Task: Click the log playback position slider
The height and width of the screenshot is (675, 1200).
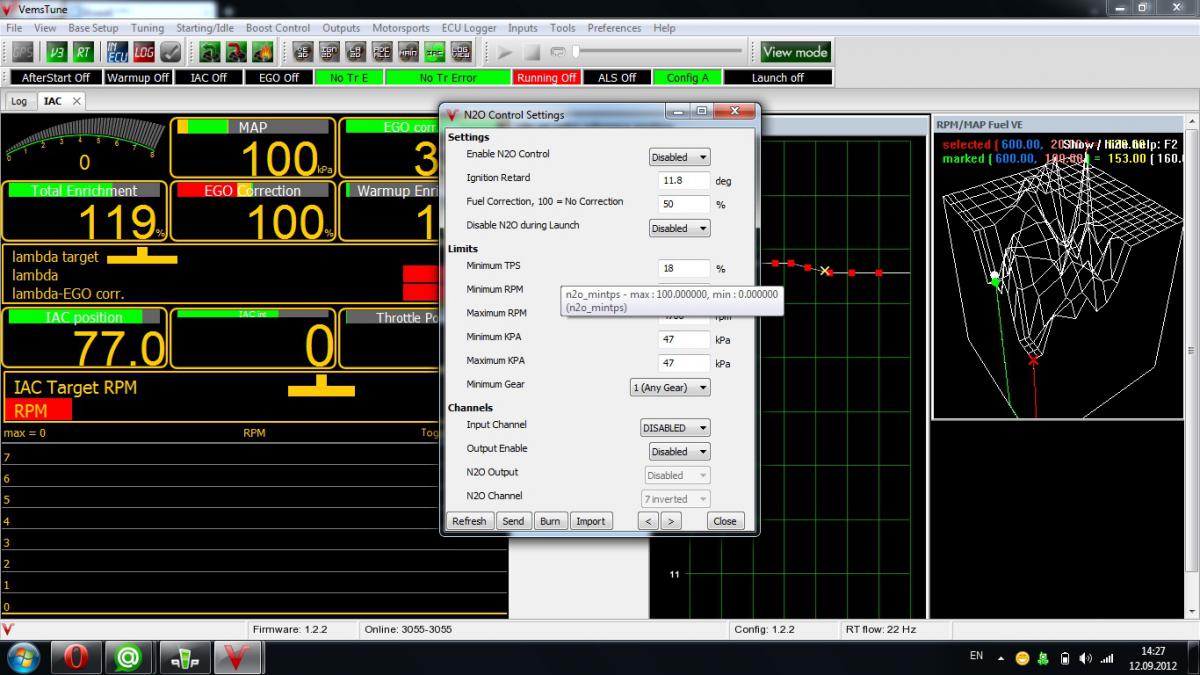Action: [660, 52]
